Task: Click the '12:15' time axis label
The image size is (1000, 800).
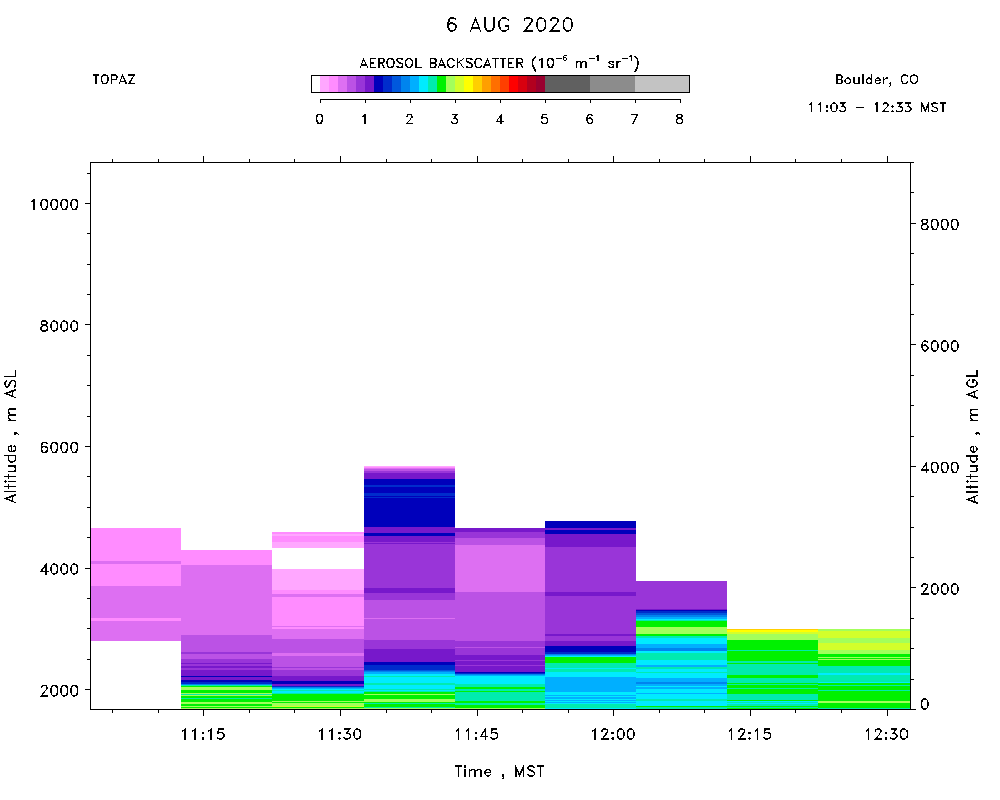Action: point(749,735)
